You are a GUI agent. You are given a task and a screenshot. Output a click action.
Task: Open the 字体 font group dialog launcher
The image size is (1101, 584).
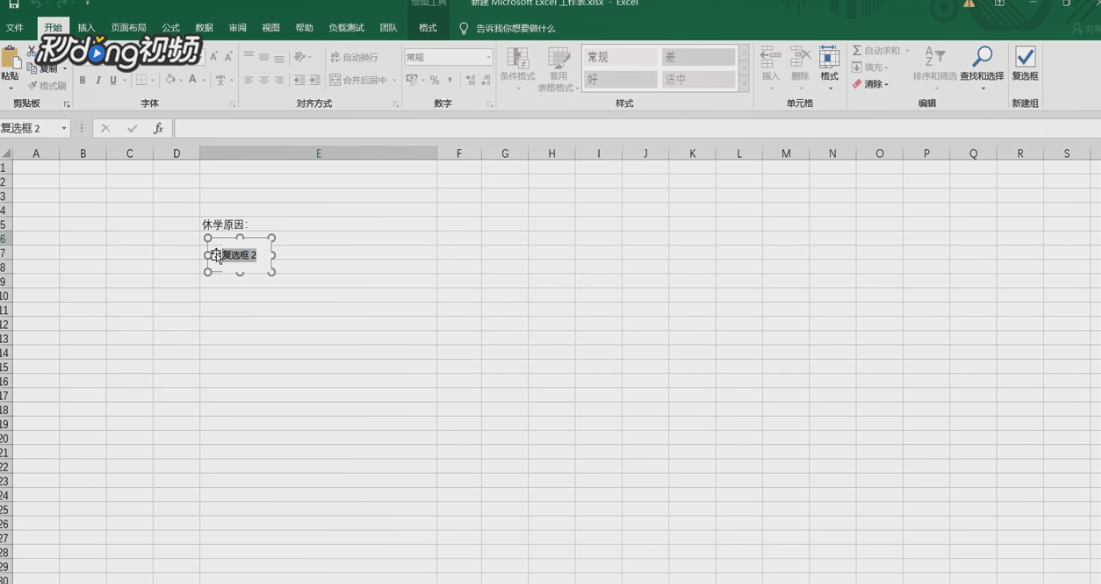232,105
